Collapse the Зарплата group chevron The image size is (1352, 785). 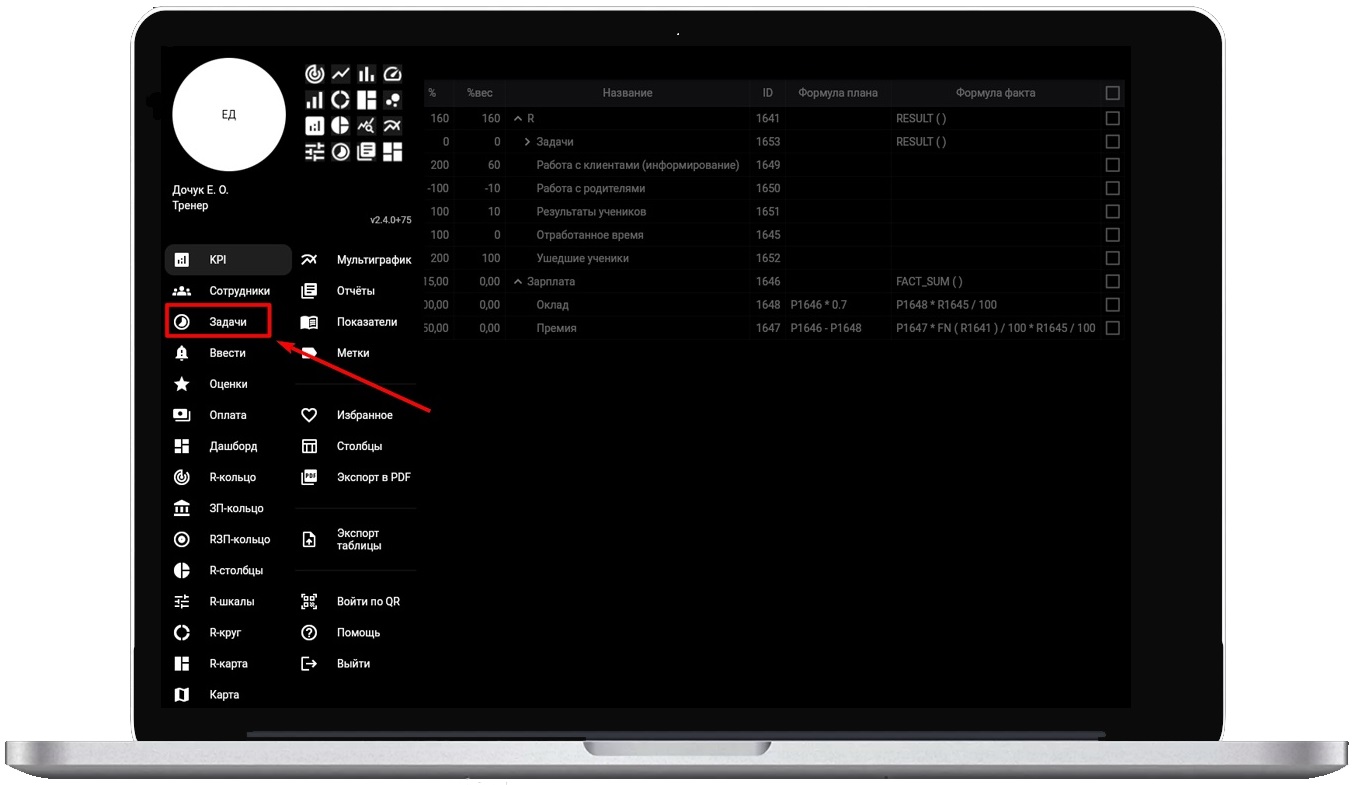[517, 282]
